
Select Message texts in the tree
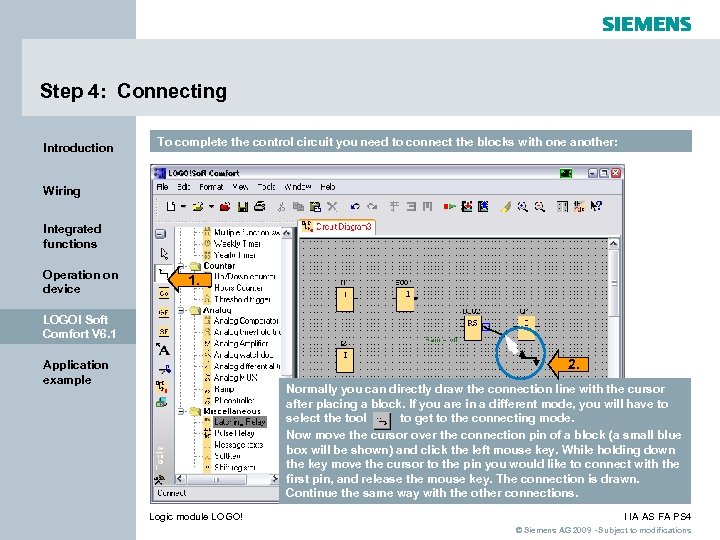pyautogui.click(x=238, y=445)
